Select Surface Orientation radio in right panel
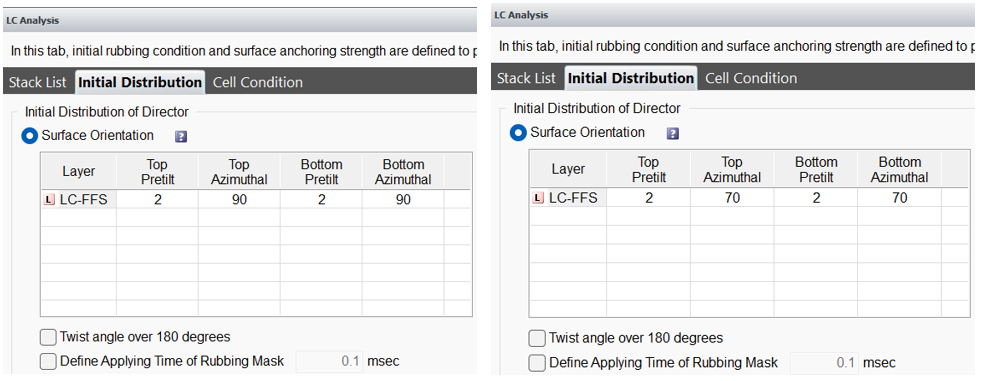This screenshot has width=981, height=381. (x=519, y=133)
